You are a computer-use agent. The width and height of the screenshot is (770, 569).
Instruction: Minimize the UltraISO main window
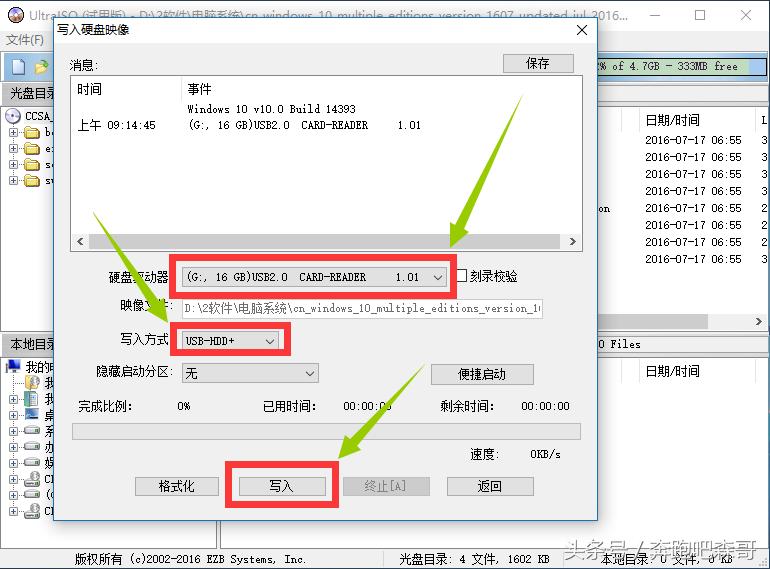(655, 16)
